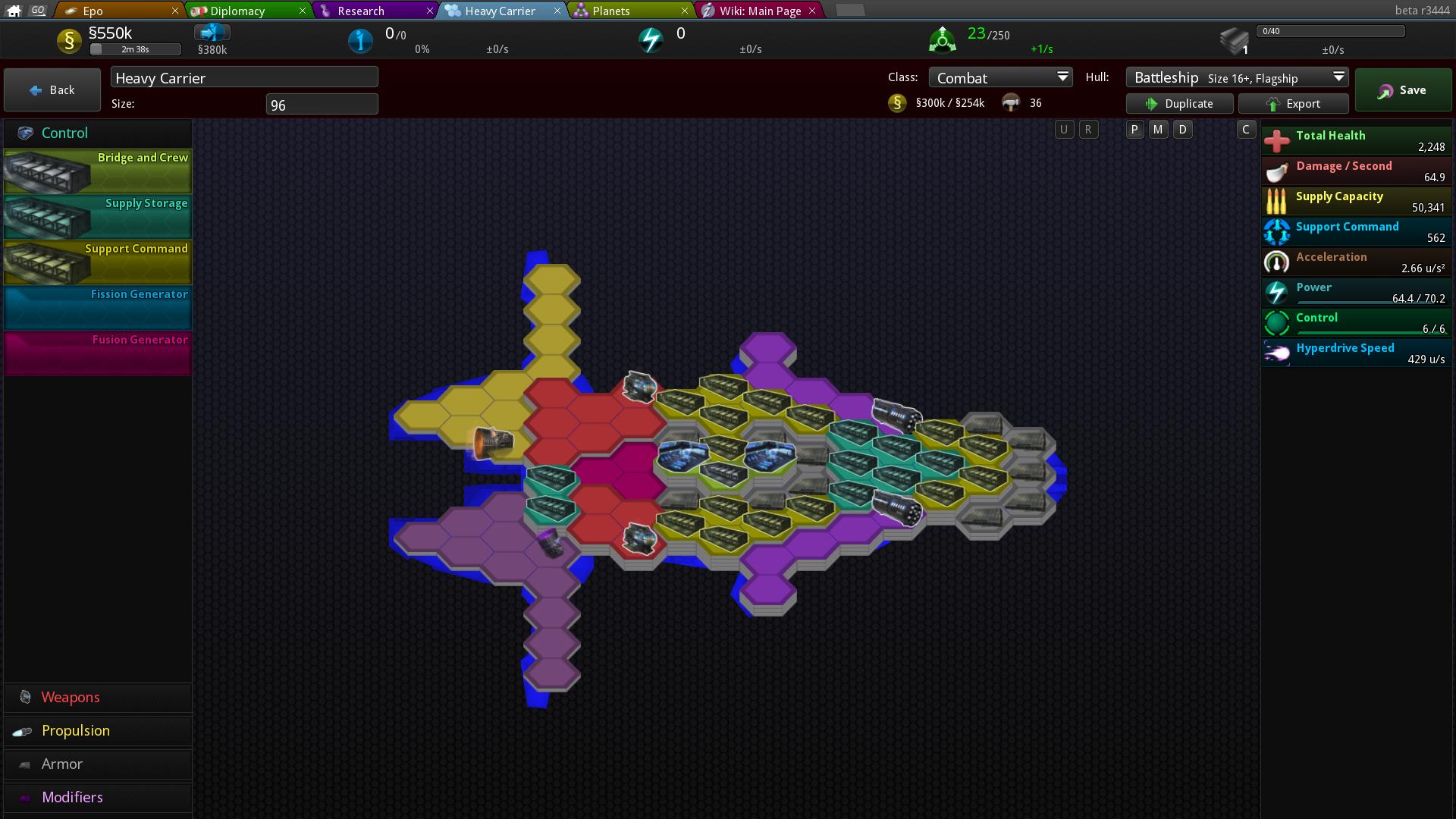
Task: Click the Hyperdrive Speed stat icon
Action: [1277, 353]
